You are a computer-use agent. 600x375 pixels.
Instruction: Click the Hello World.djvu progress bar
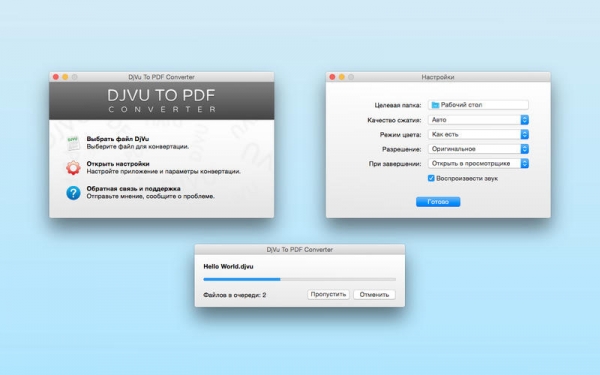(300, 279)
